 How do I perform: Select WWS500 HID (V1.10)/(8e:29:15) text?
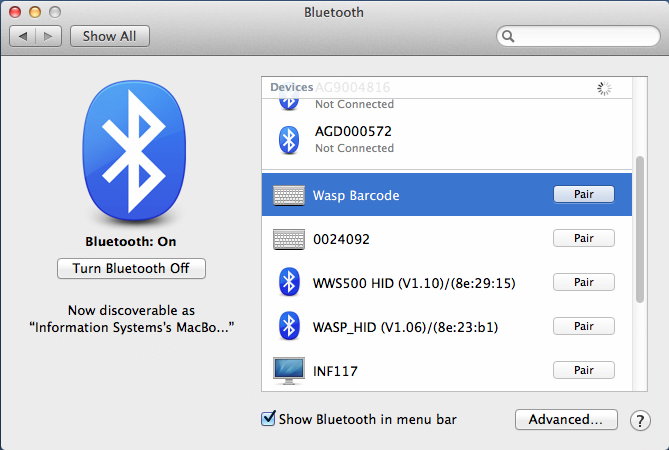(414, 283)
